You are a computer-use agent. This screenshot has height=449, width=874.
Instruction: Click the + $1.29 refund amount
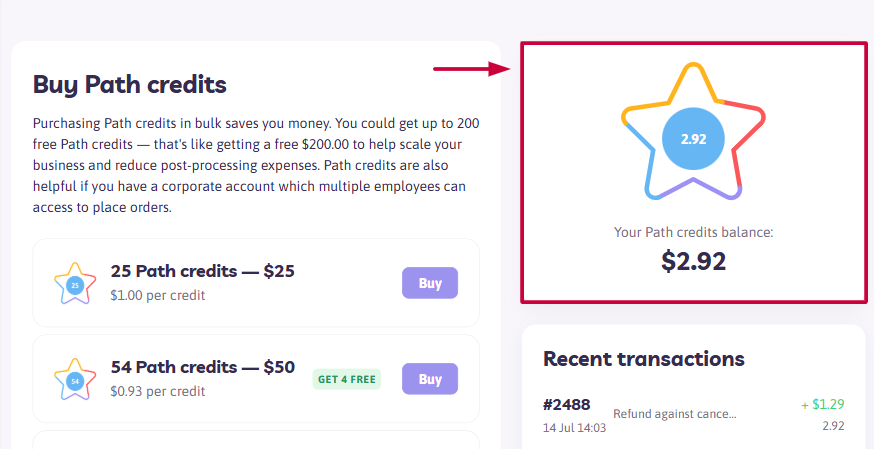point(823,404)
